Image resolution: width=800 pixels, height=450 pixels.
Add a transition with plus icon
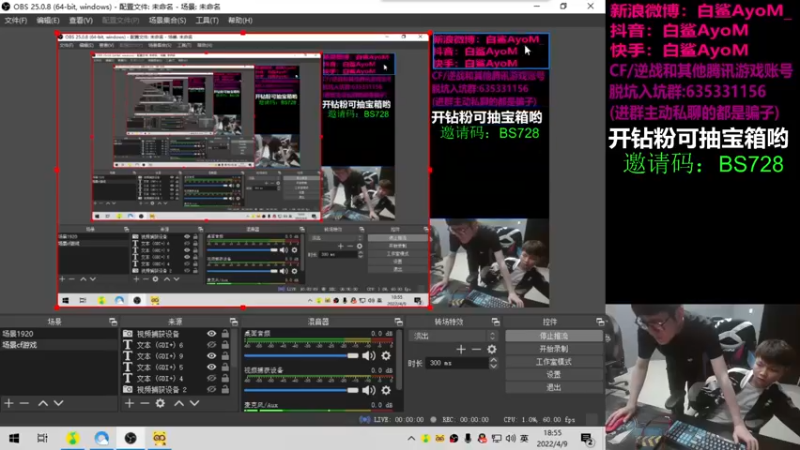click(x=461, y=349)
